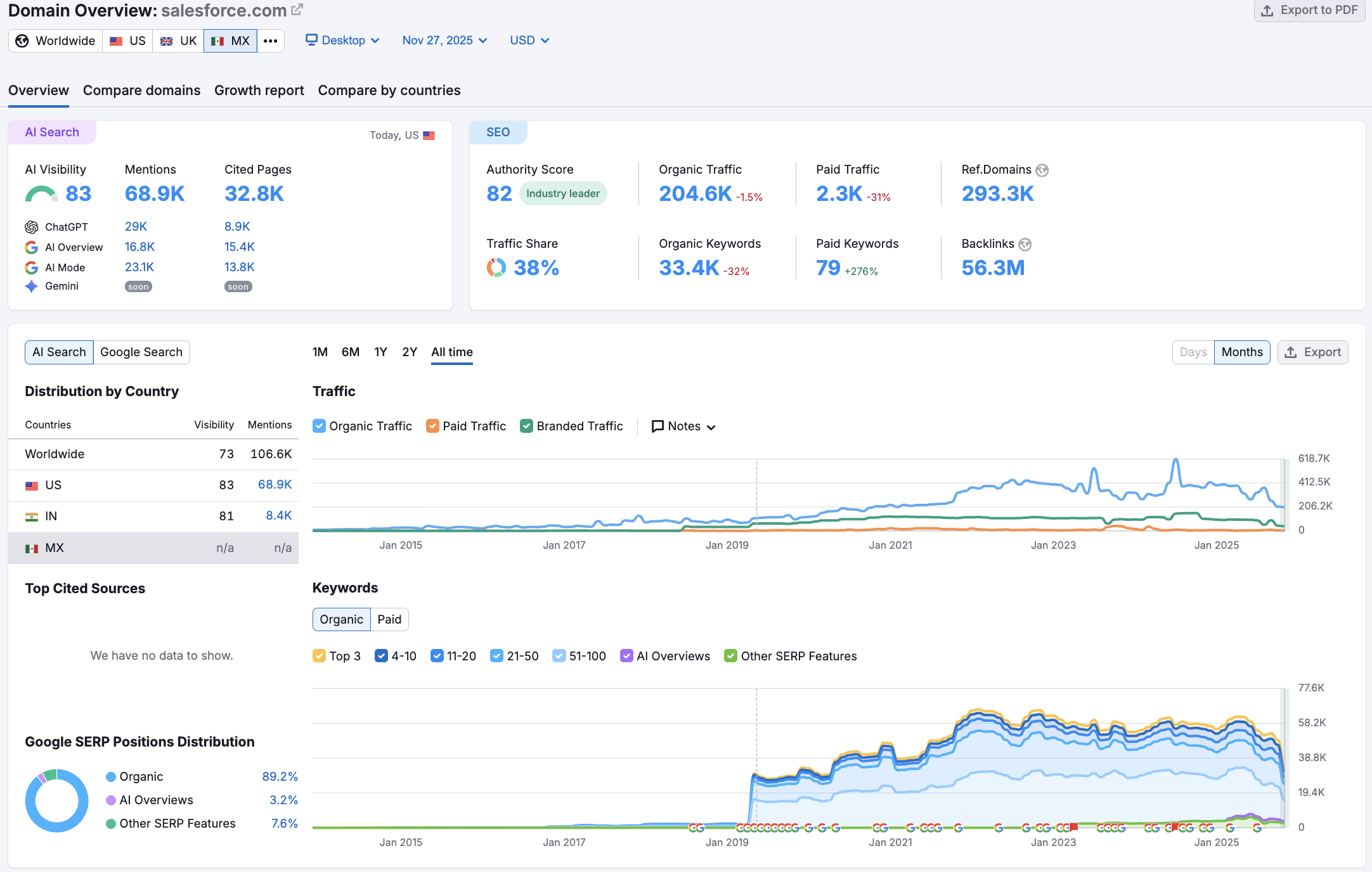Select the Google Search tab

(141, 352)
